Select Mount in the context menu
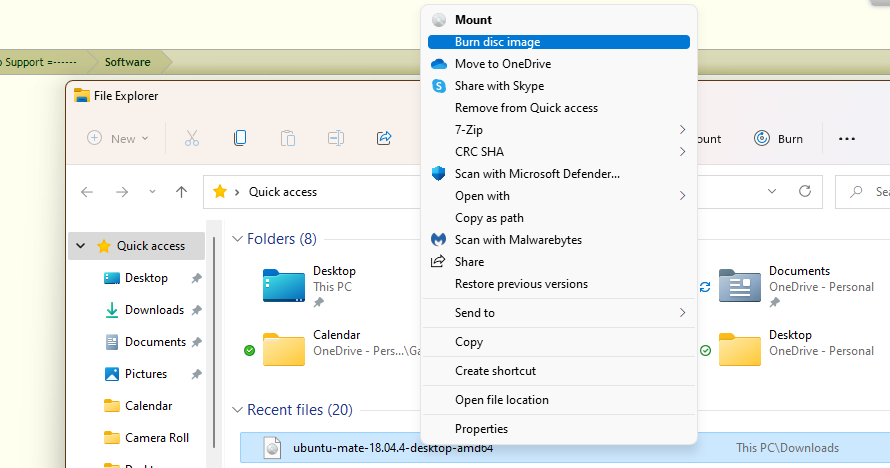The height and width of the screenshot is (468, 890). (559, 20)
